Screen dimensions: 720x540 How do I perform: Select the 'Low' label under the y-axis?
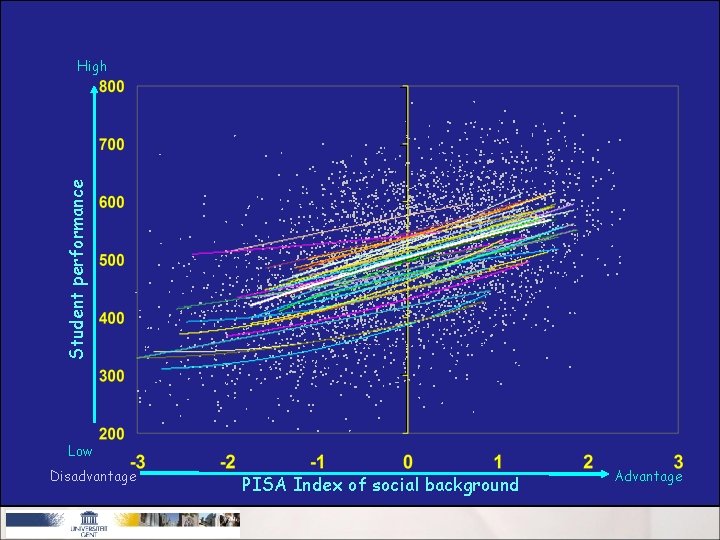80,451
